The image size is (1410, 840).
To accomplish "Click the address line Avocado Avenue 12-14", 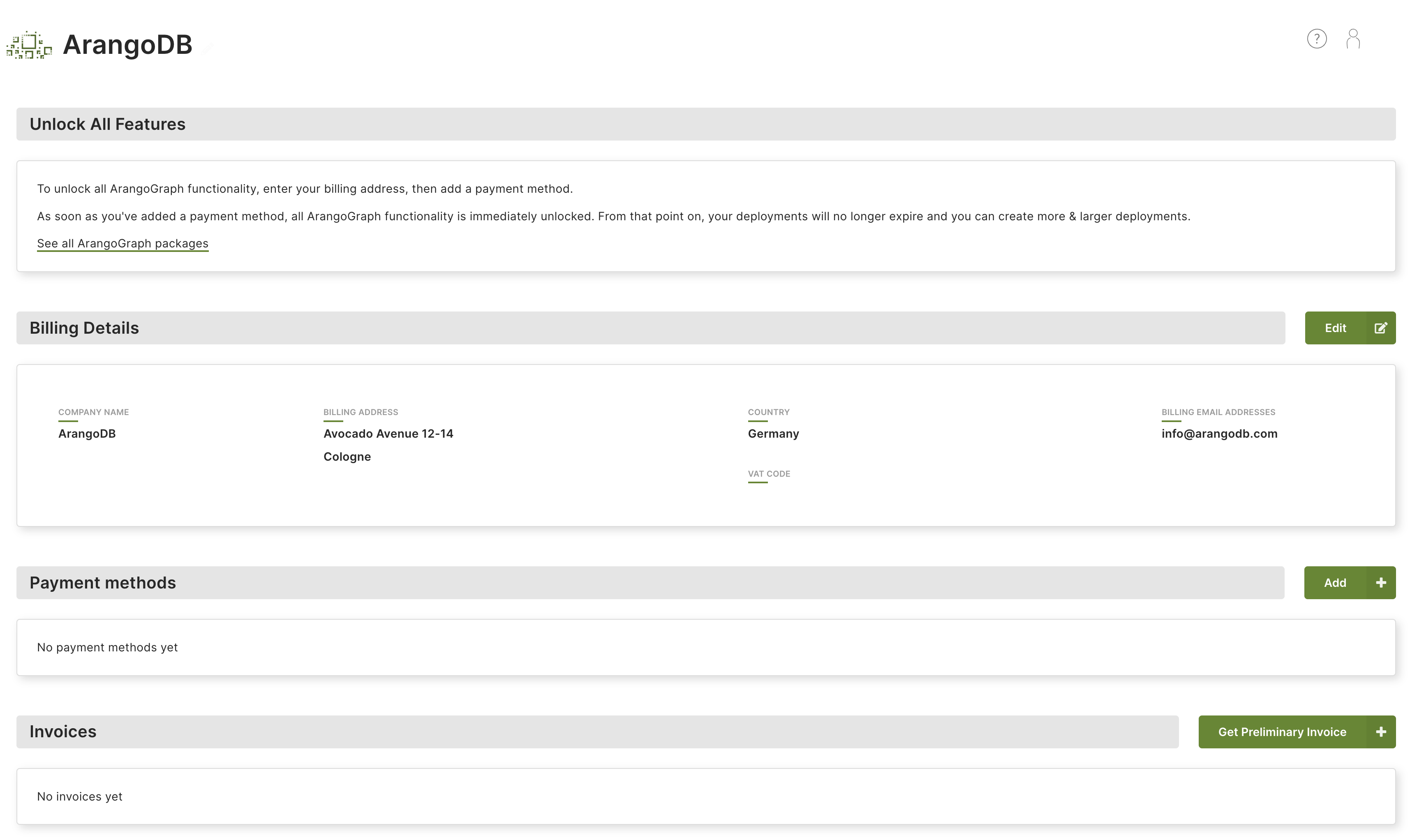I will (388, 434).
